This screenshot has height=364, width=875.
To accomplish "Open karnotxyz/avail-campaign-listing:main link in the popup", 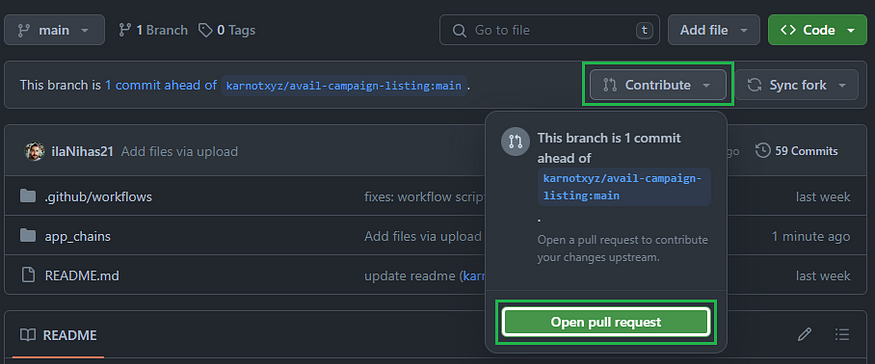I will click(x=623, y=187).
